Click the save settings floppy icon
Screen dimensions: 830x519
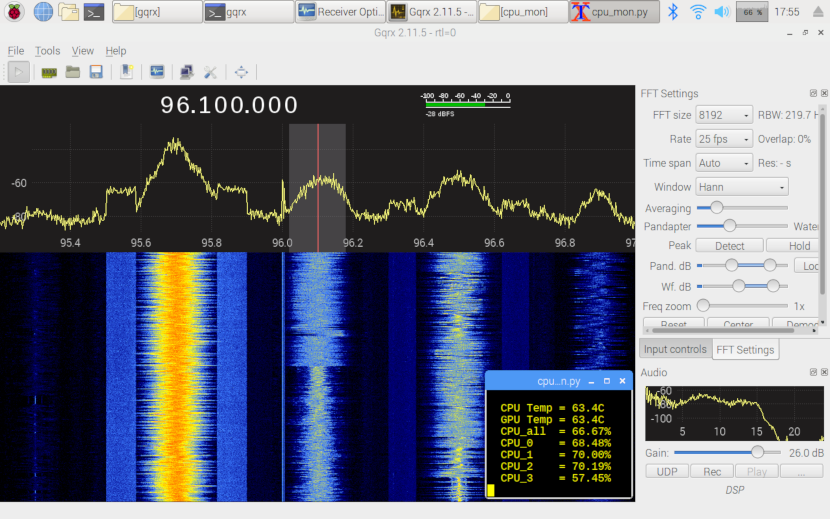pyautogui.click(x=97, y=72)
